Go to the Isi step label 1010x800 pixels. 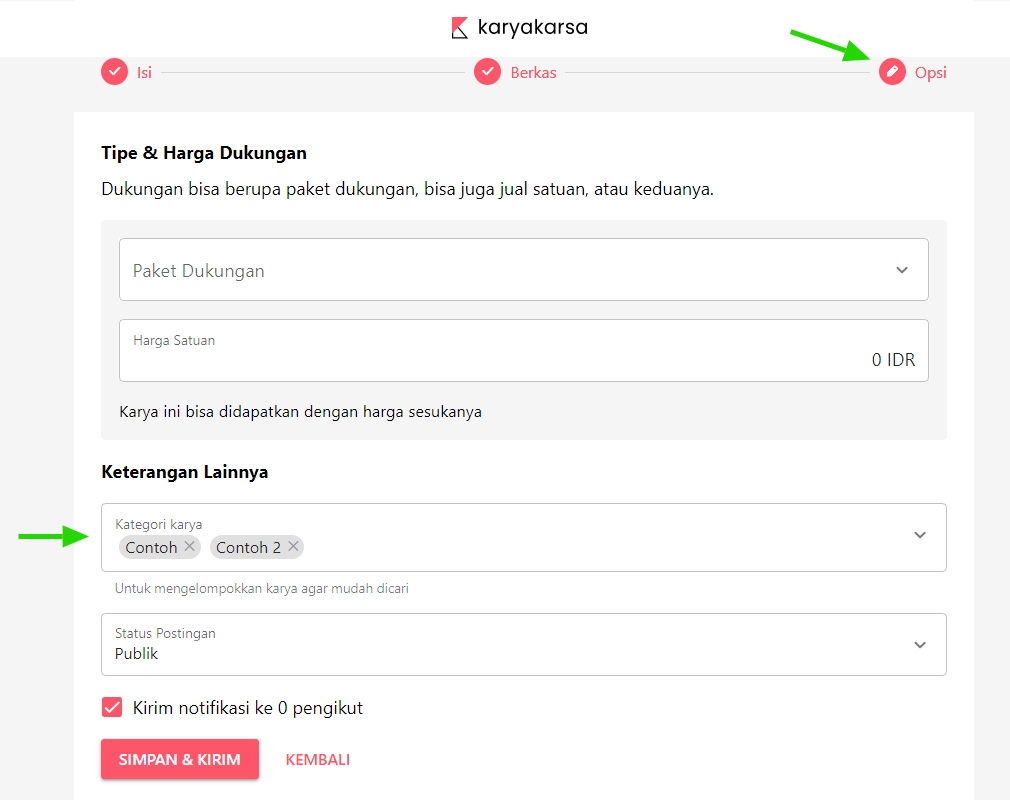[x=144, y=72]
